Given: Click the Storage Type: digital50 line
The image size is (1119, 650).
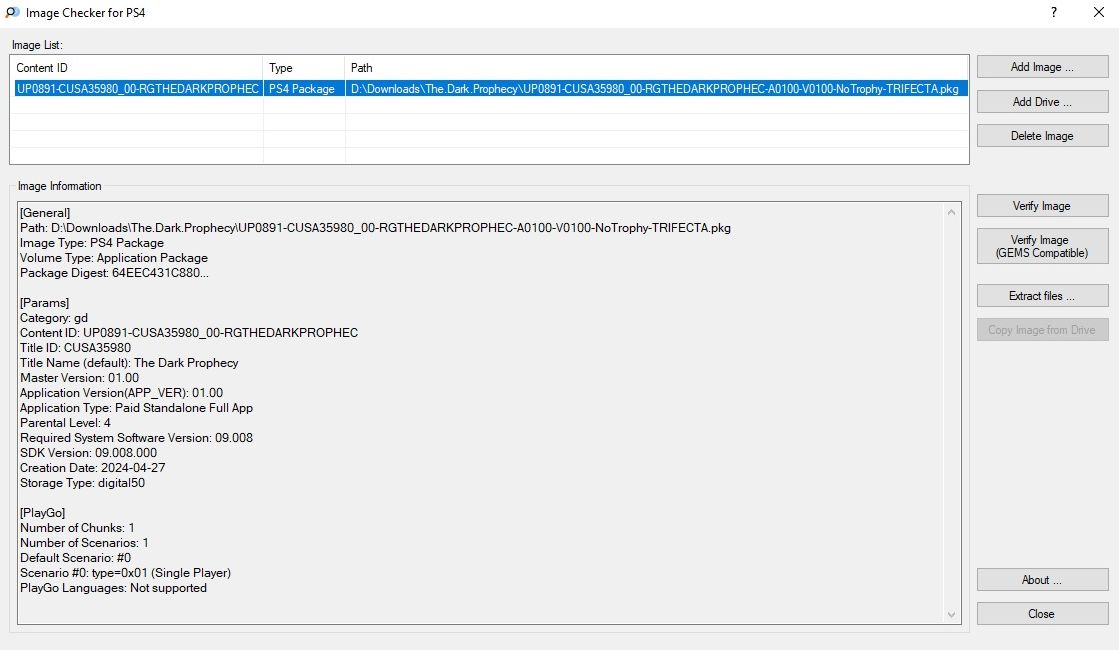Looking at the screenshot, I should pos(82,482).
